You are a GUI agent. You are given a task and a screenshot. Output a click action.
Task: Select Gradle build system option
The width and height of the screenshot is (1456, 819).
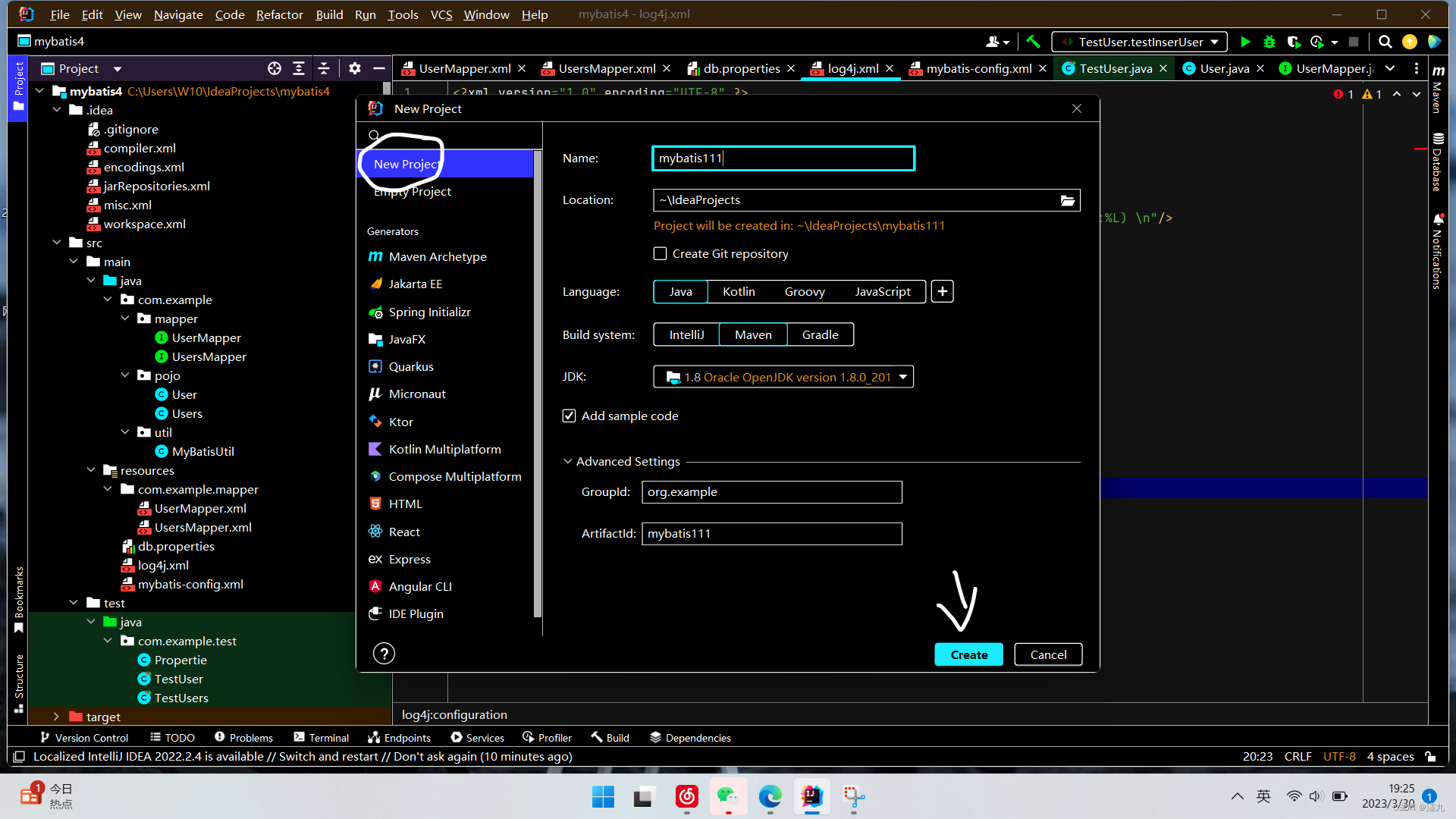pos(820,334)
